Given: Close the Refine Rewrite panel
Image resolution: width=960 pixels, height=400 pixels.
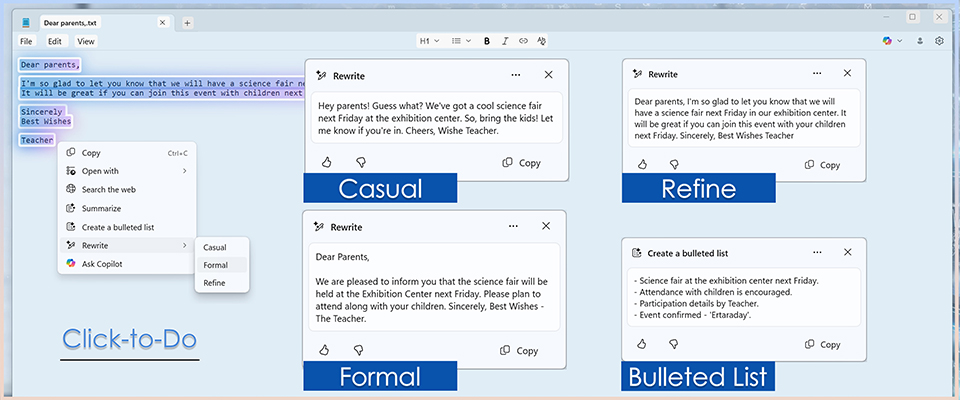Looking at the screenshot, I should (848, 73).
